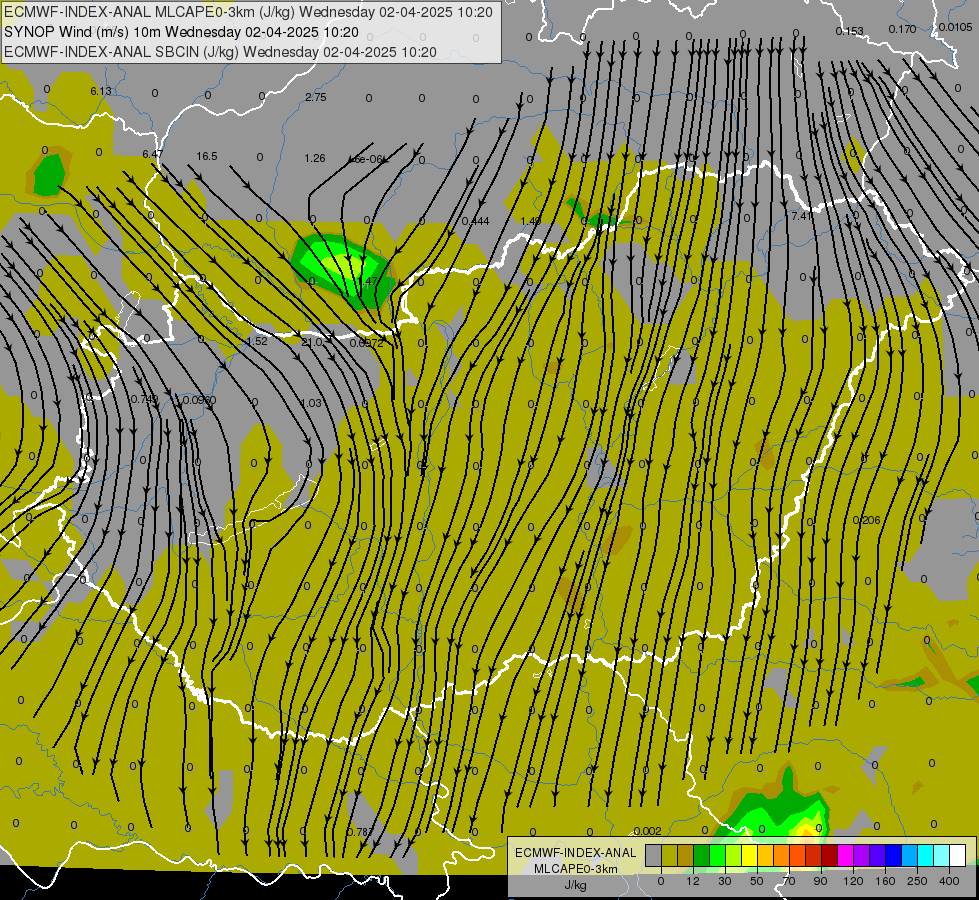Click the legend title MLCAPE0-3km
The image size is (979, 900).
pyautogui.click(x=575, y=869)
